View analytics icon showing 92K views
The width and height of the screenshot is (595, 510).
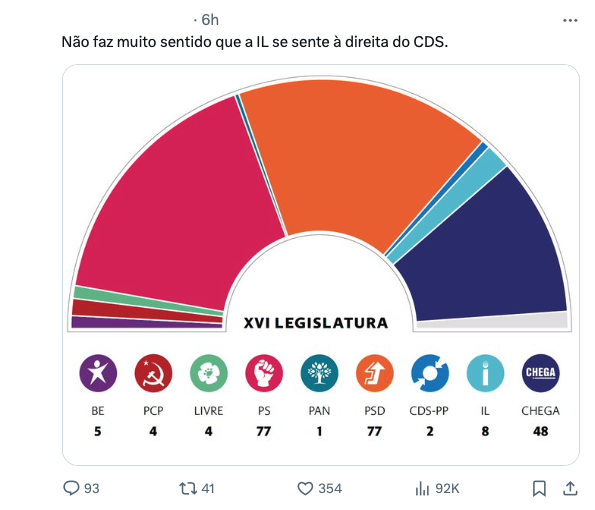click(422, 488)
